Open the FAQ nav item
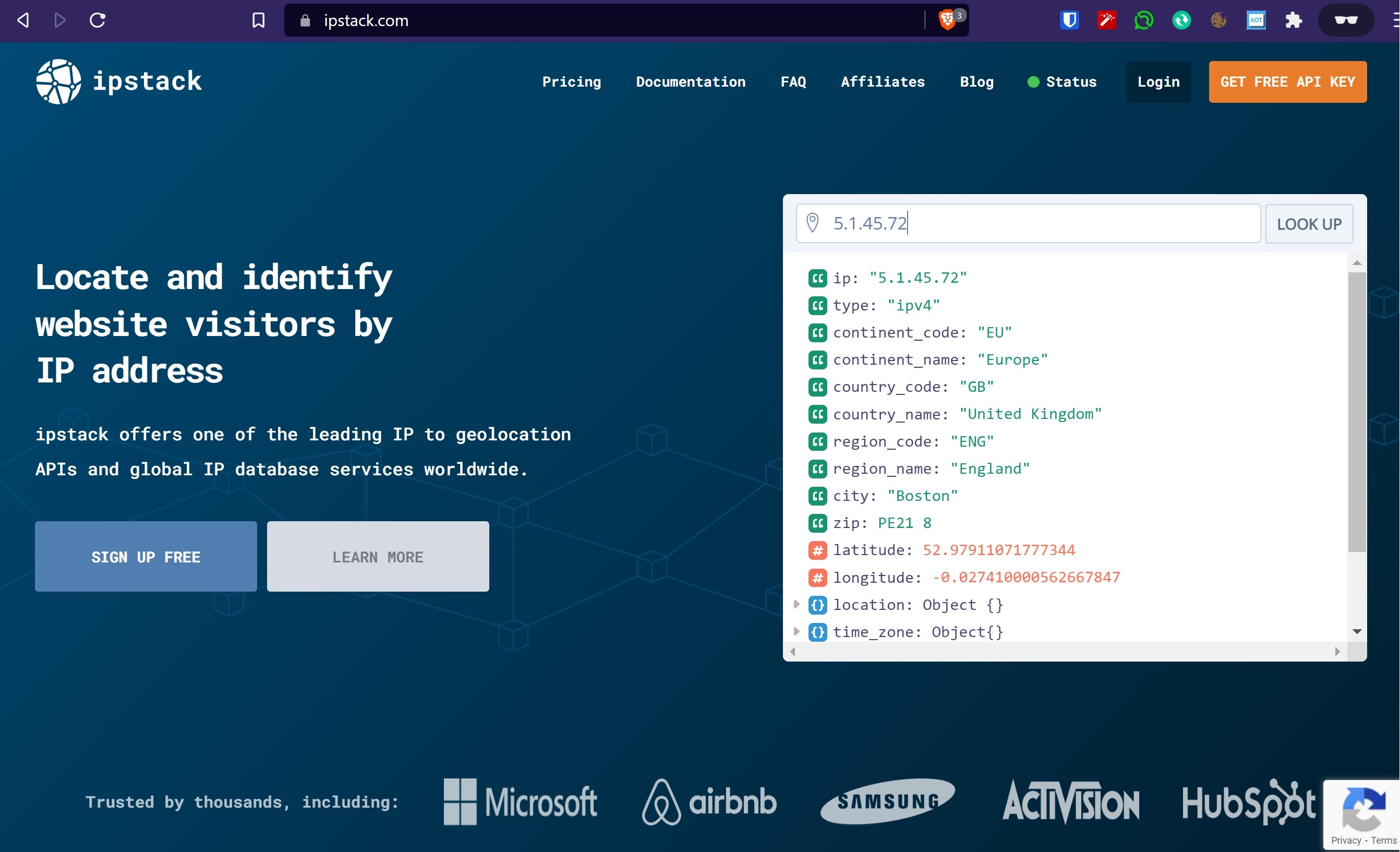The image size is (1400, 852). 793,82
